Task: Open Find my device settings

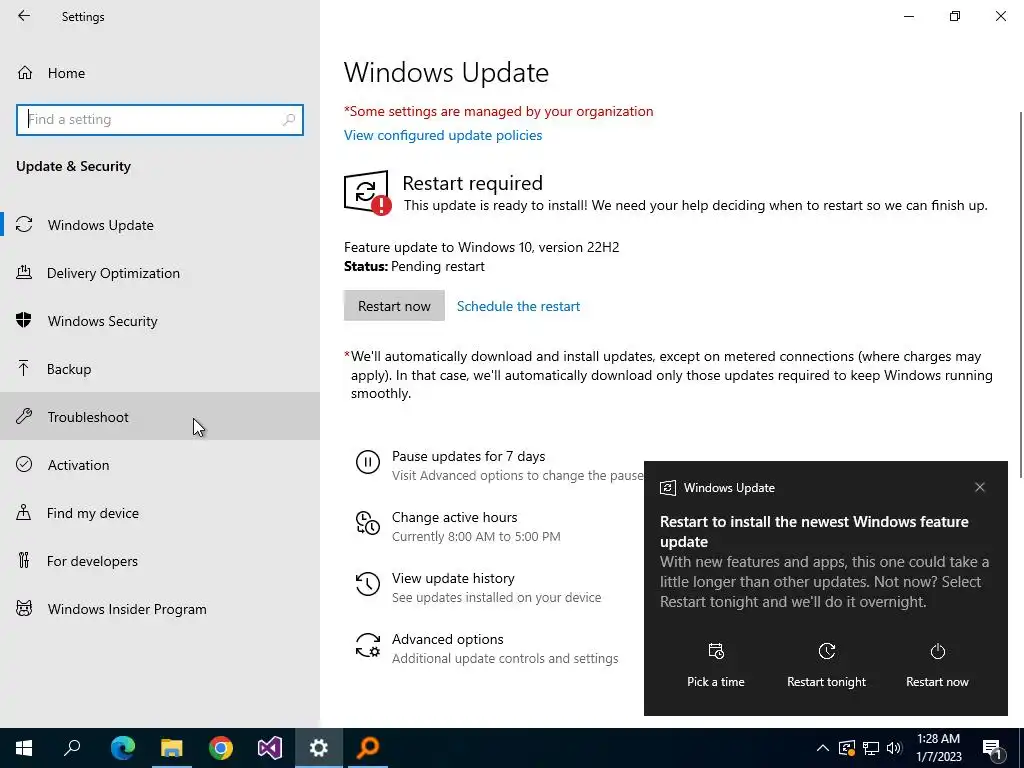Action: [160, 513]
